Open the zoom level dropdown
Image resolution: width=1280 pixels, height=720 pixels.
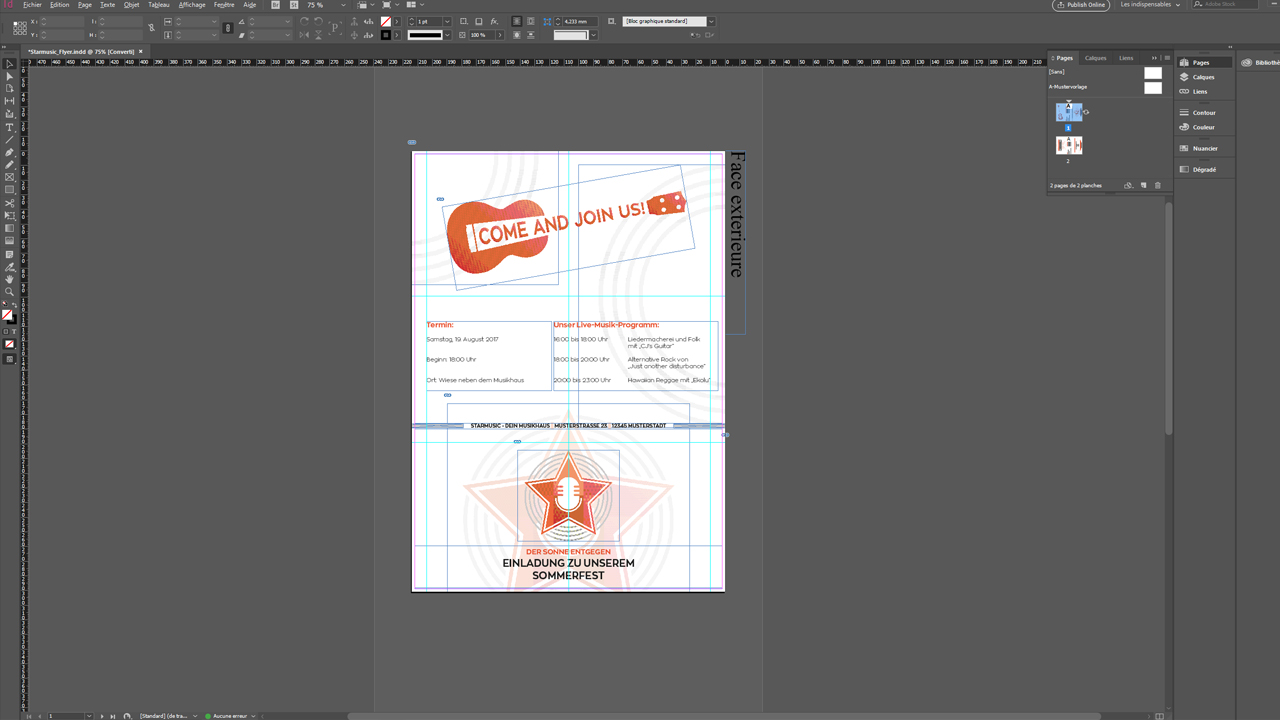coord(343,5)
